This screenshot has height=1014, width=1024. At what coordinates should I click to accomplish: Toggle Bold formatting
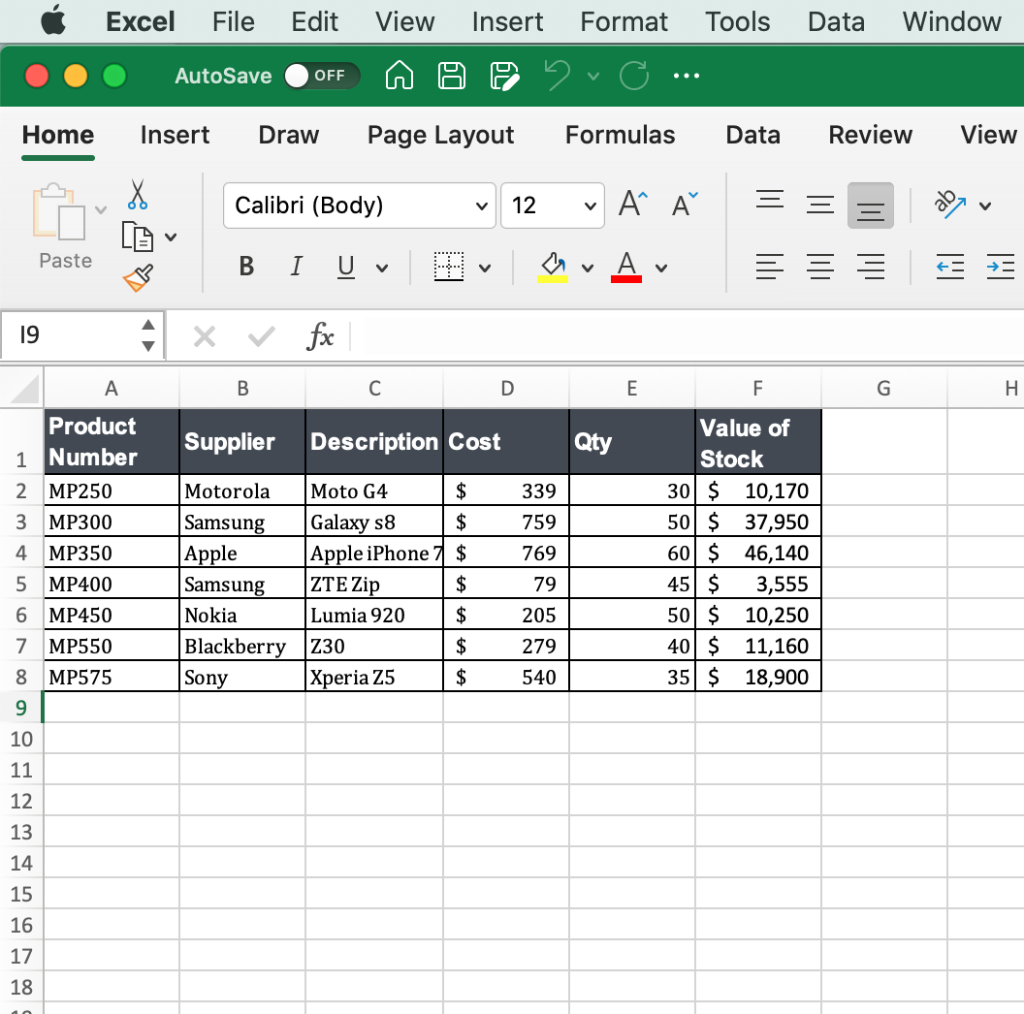(x=246, y=266)
